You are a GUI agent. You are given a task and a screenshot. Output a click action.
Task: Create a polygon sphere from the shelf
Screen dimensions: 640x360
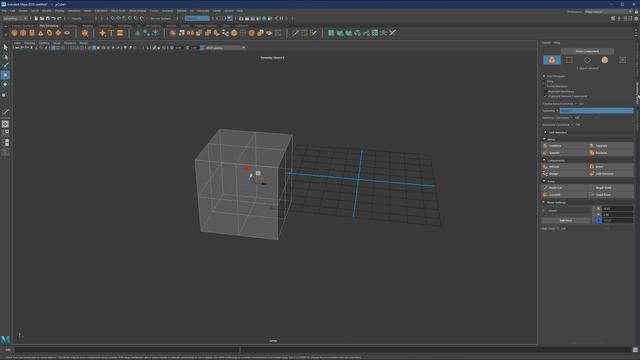15,33
